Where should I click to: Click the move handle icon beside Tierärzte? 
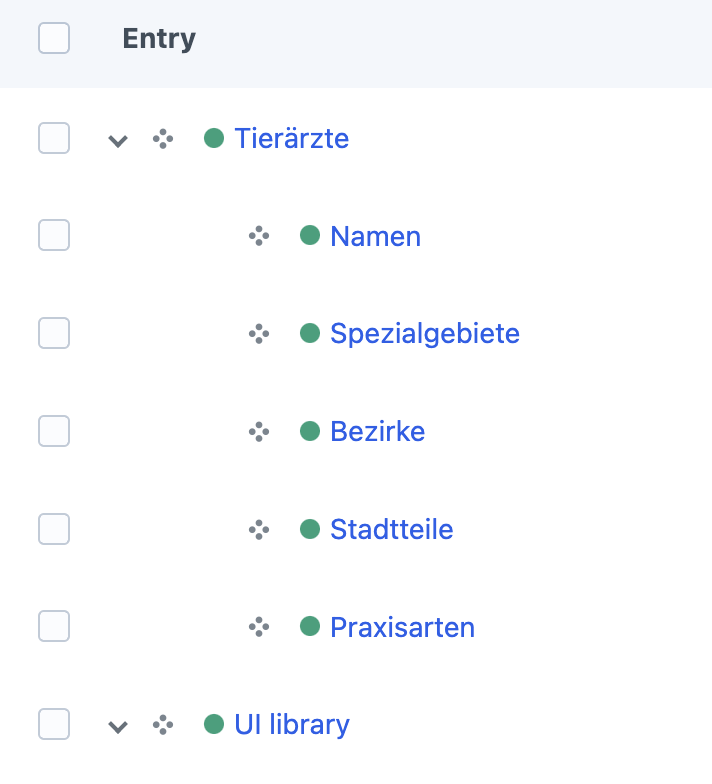[163, 138]
